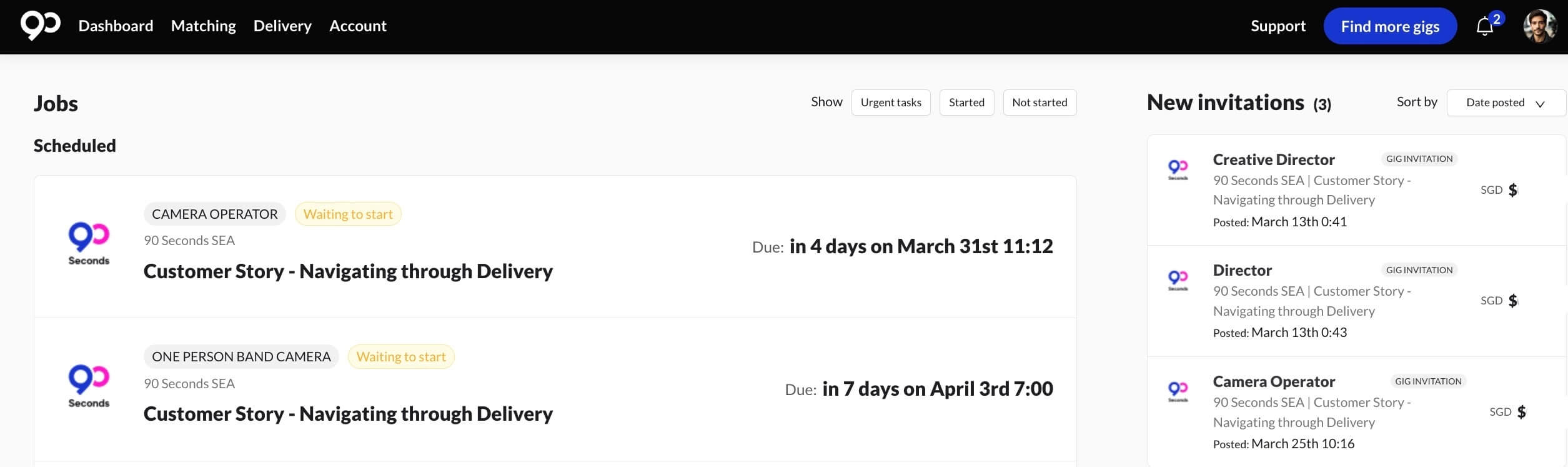
Task: Go to the Matching menu
Action: point(203,26)
